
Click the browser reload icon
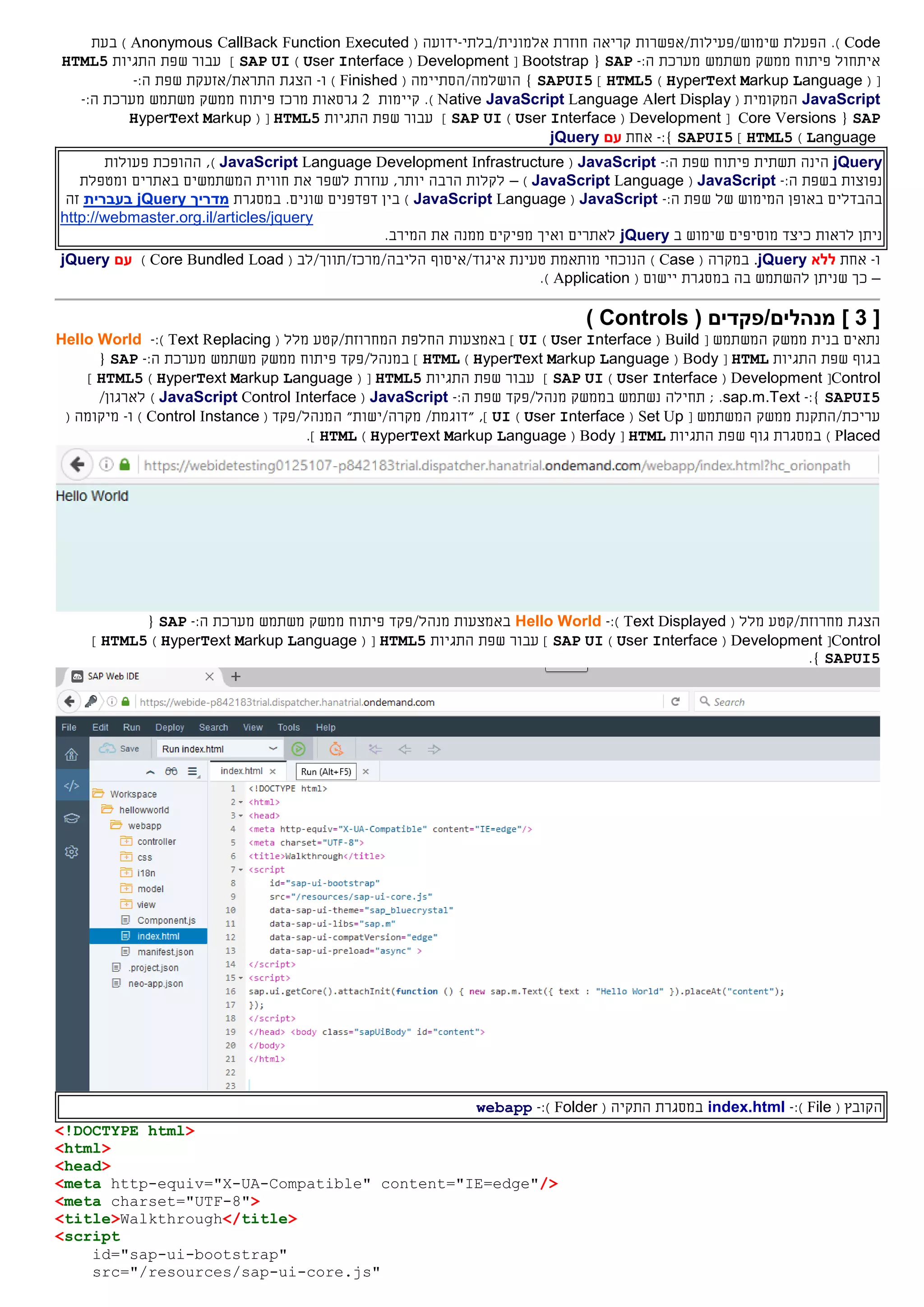click(675, 701)
